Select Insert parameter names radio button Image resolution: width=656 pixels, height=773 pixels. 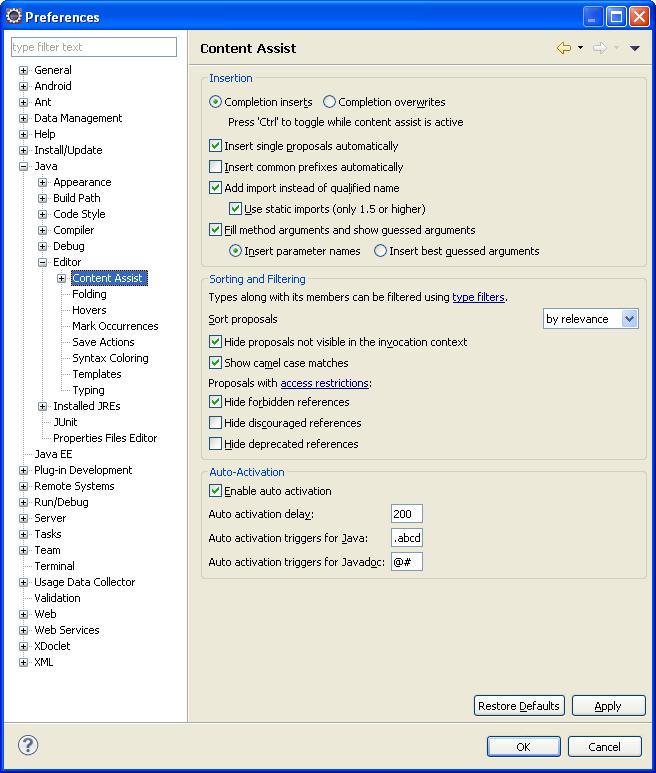[236, 251]
